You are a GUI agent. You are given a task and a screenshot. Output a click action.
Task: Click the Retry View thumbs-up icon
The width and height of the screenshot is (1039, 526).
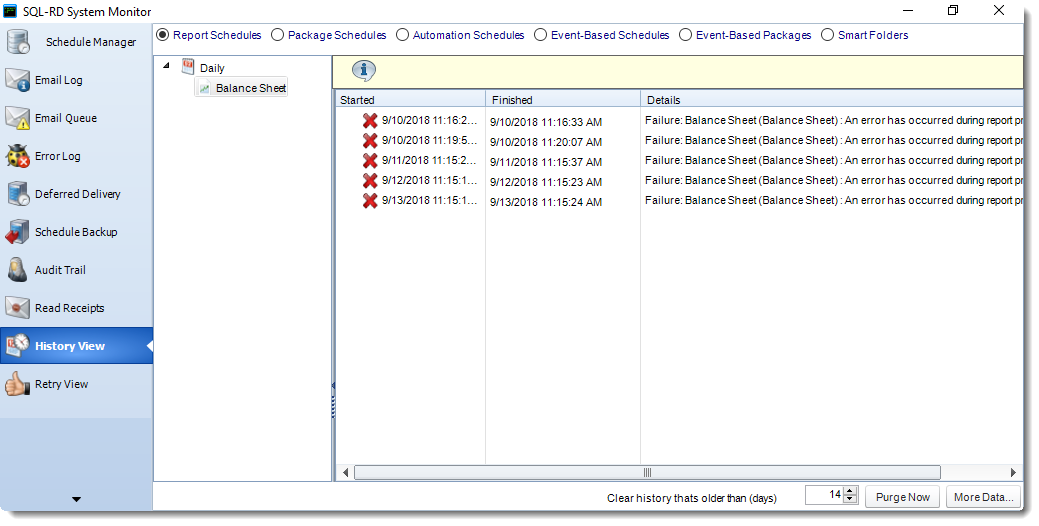click(x=17, y=384)
